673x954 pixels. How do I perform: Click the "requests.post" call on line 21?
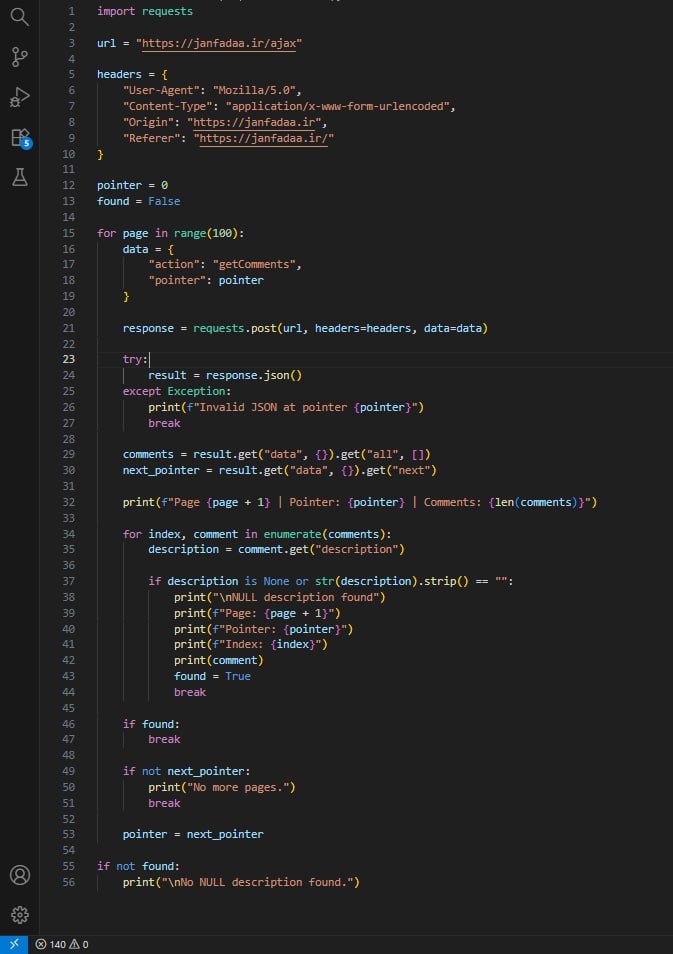(x=234, y=328)
